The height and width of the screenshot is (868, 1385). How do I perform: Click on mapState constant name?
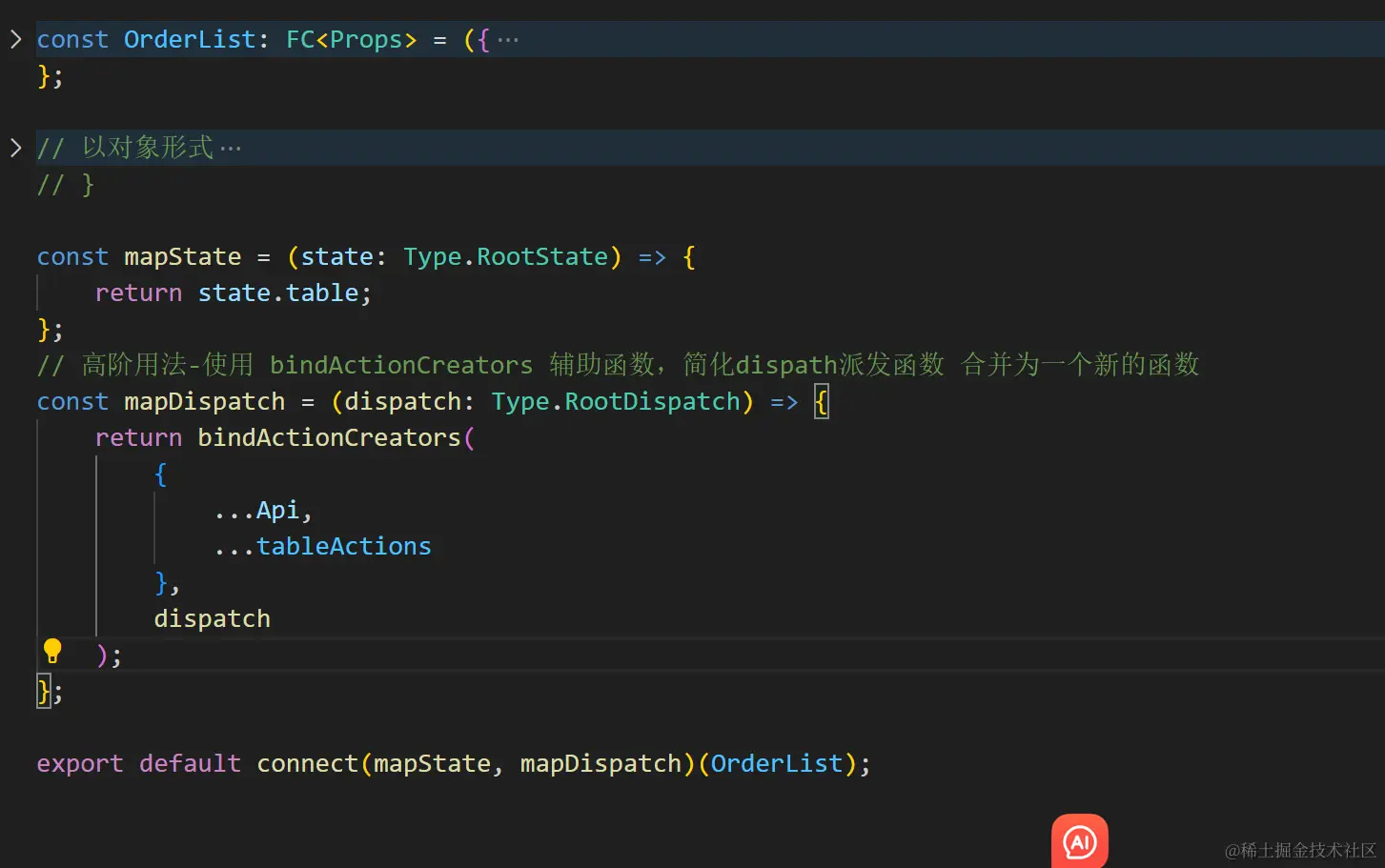pyautogui.click(x=182, y=257)
